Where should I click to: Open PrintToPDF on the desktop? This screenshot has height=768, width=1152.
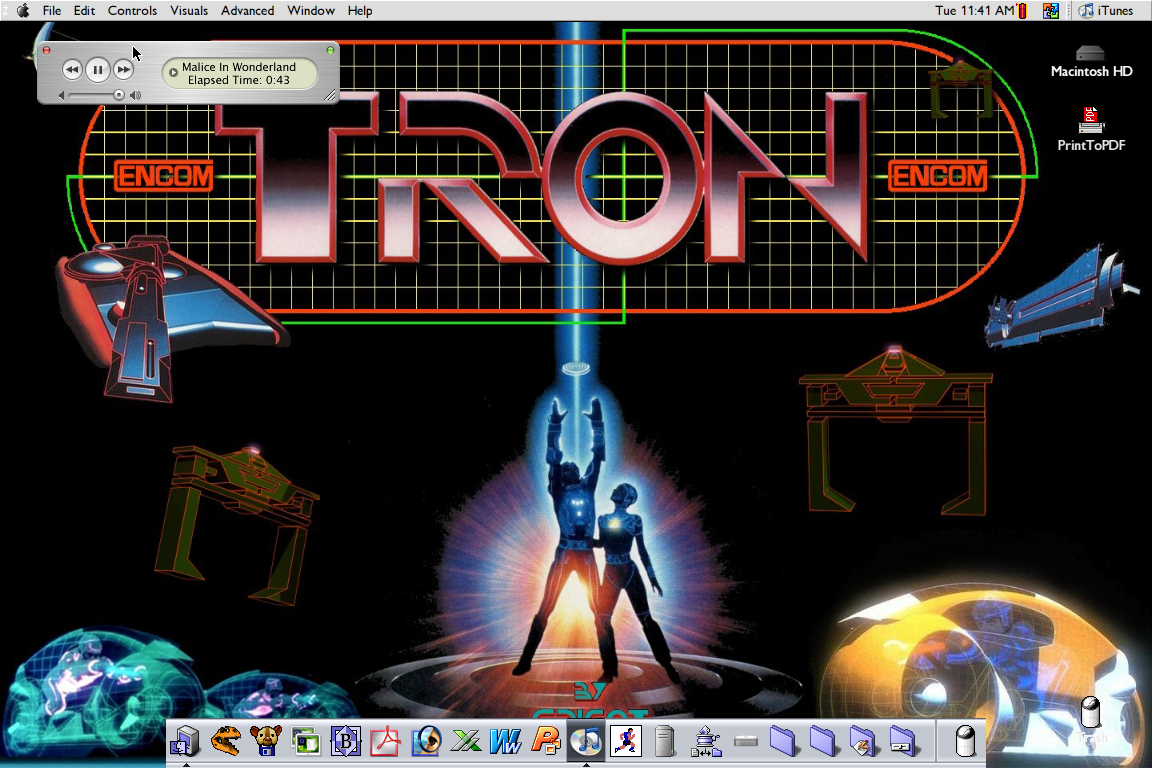(1090, 120)
